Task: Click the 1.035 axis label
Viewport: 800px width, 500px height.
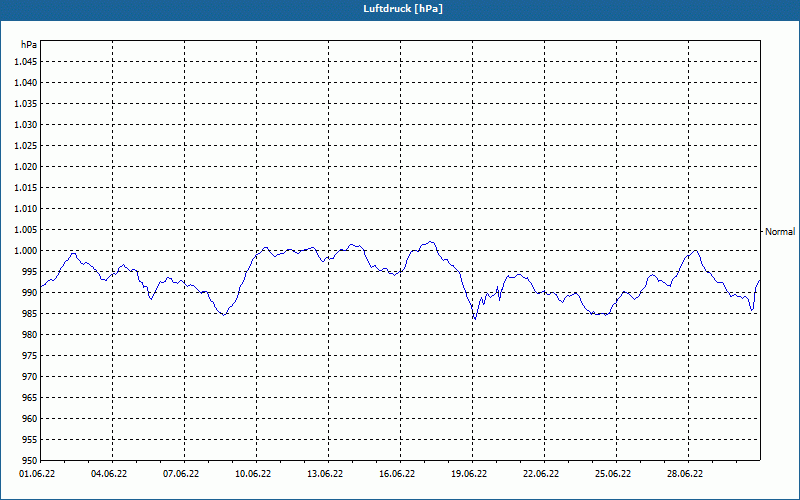Action: pos(26,104)
